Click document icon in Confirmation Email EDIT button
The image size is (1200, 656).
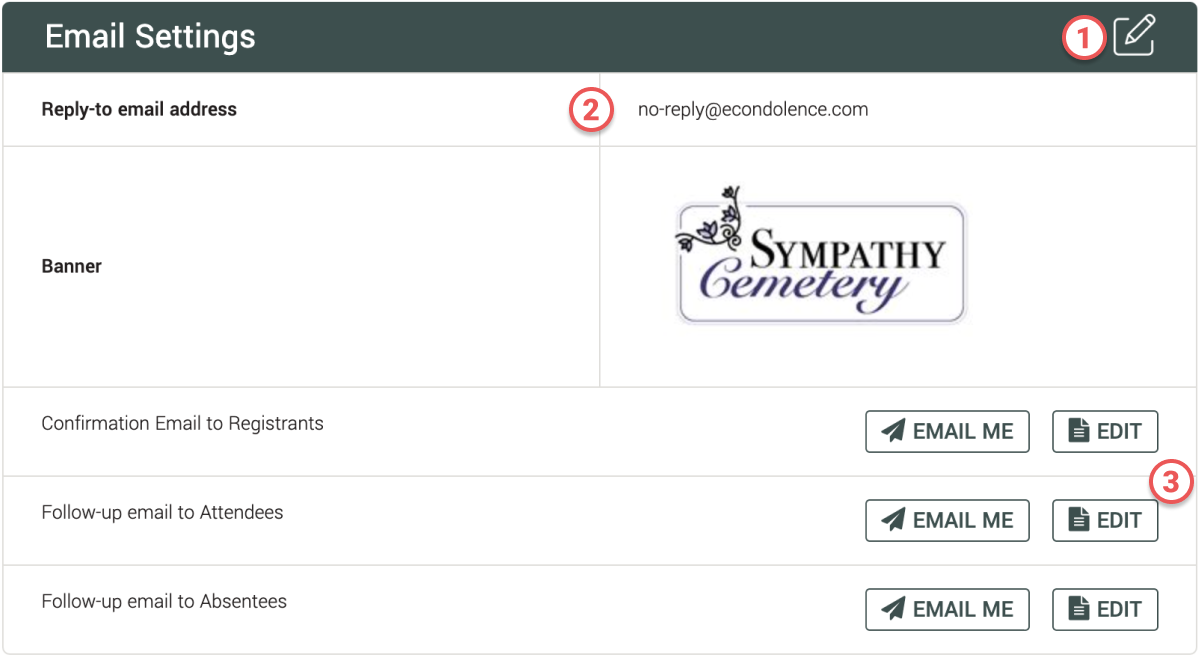click(1078, 431)
